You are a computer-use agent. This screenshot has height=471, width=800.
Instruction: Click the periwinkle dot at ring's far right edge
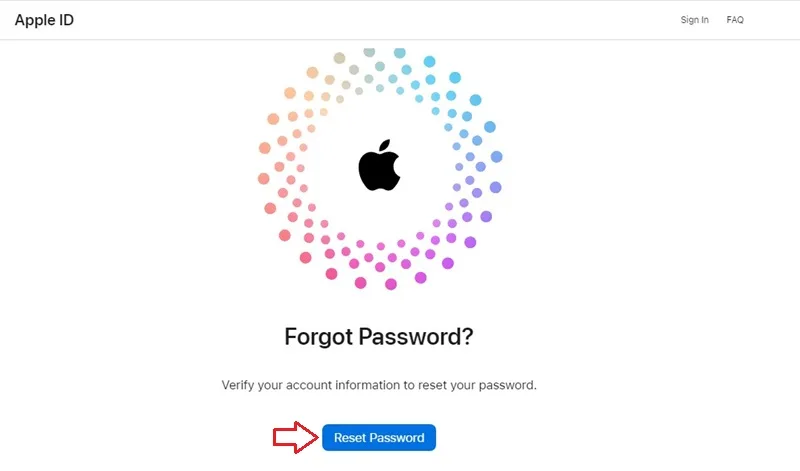[x=496, y=157]
